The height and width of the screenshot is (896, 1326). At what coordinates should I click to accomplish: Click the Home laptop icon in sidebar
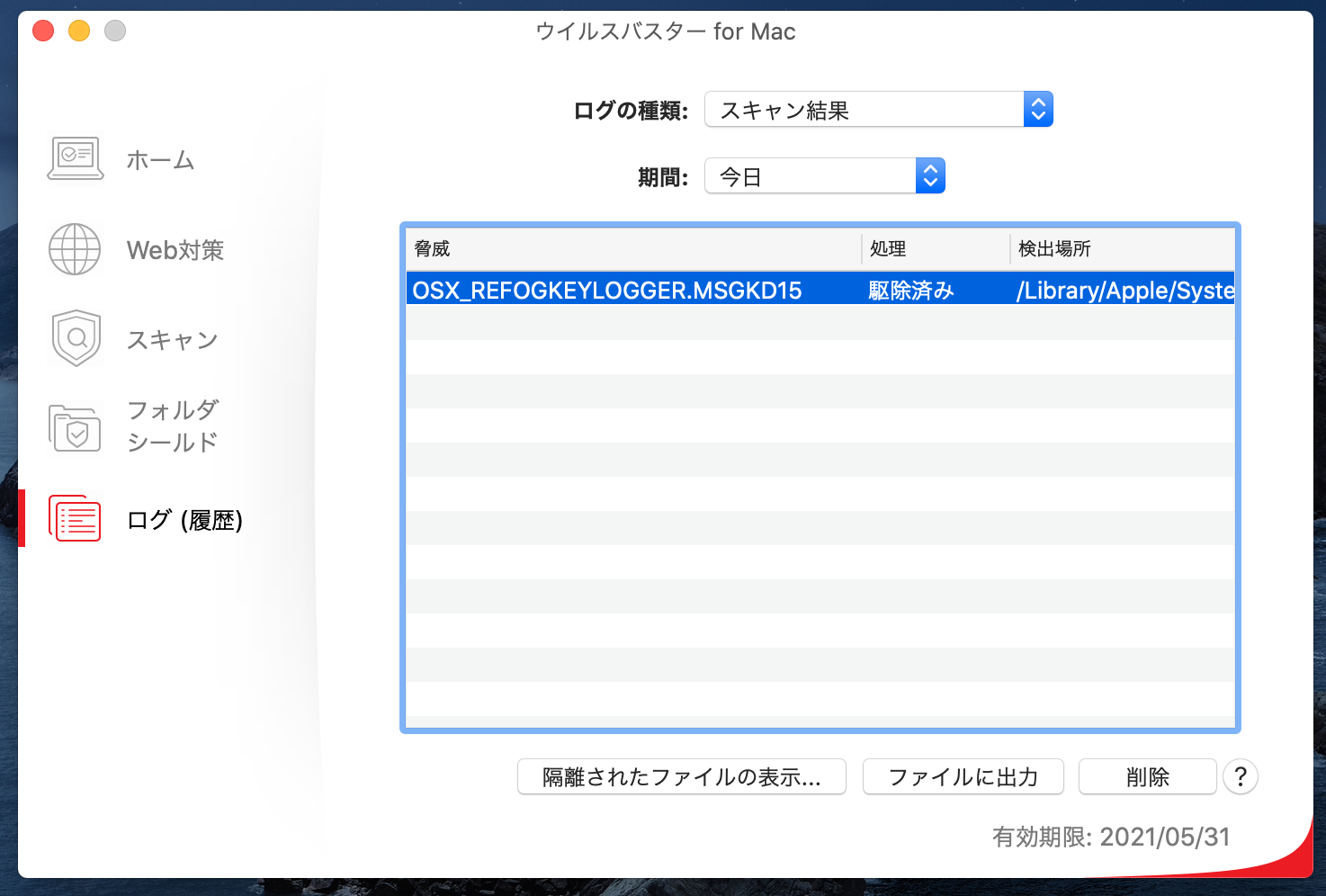(x=76, y=159)
